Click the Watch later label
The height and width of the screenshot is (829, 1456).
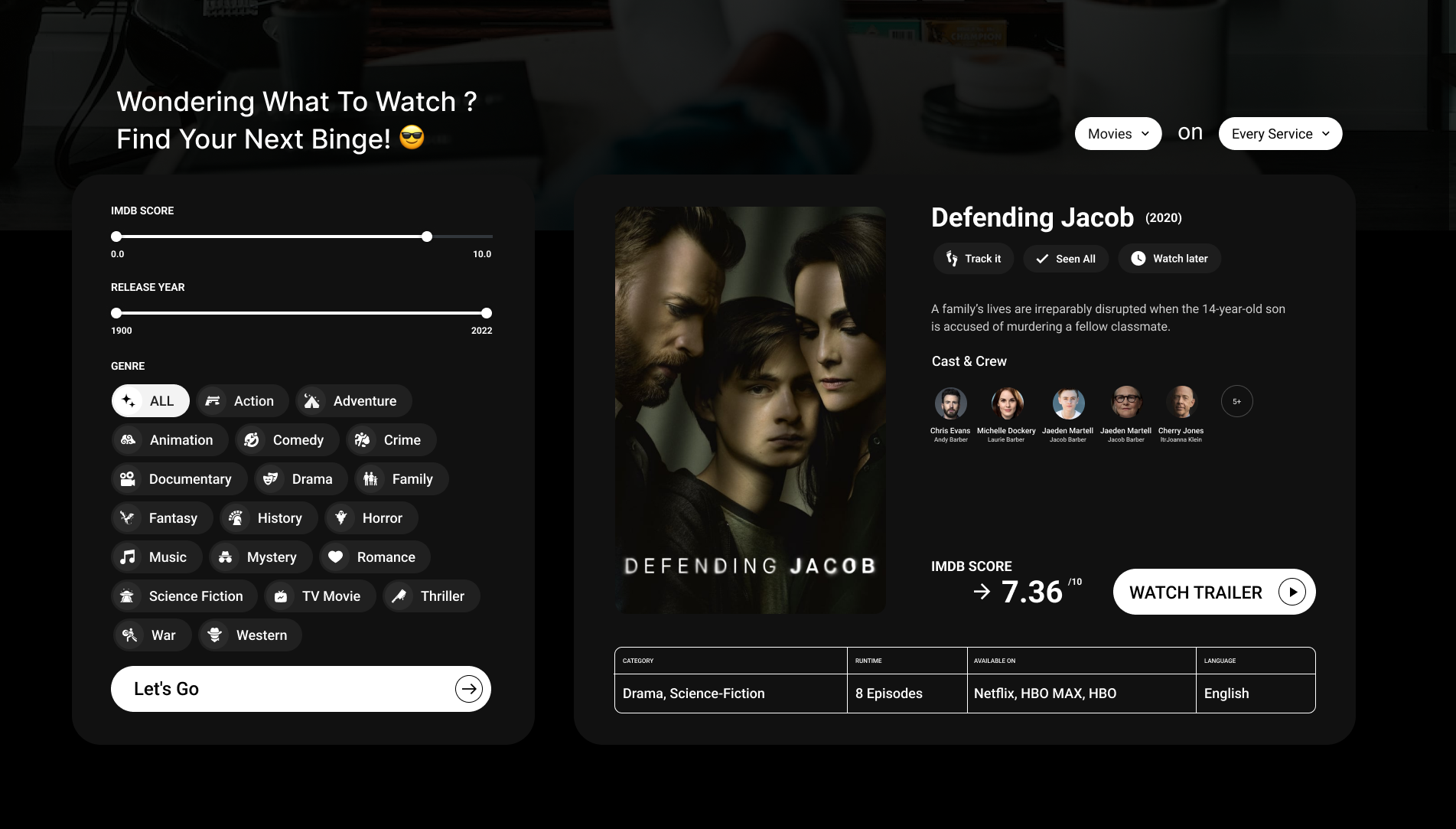1180,259
